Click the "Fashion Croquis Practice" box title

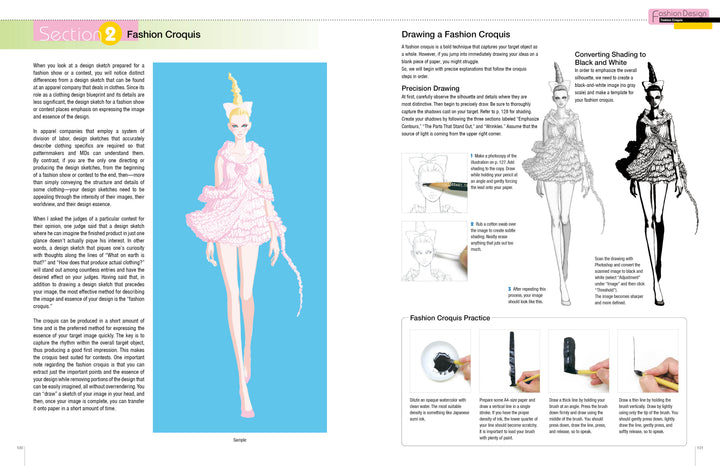tap(450, 318)
